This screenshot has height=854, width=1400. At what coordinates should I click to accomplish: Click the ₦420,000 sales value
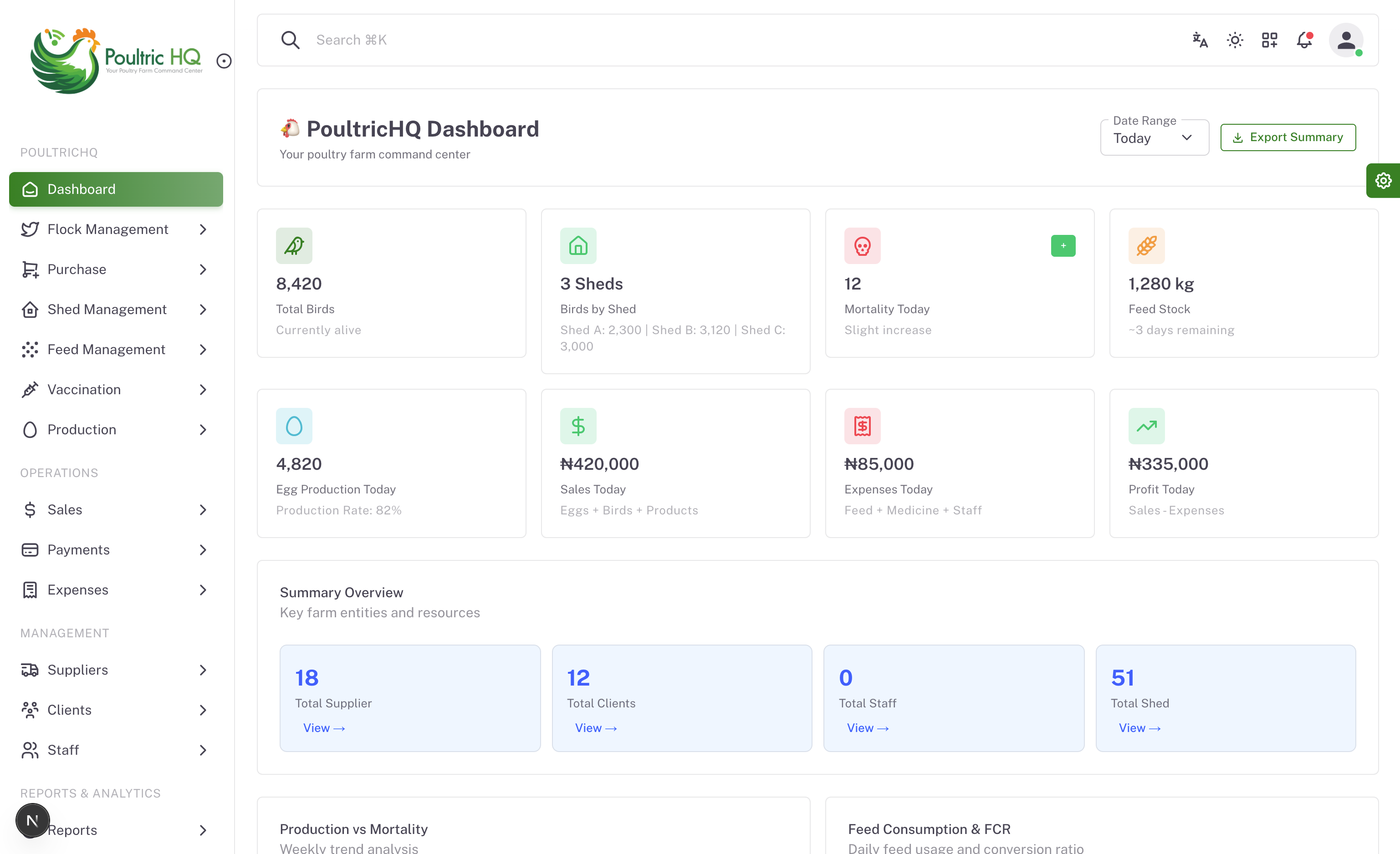pyautogui.click(x=599, y=463)
